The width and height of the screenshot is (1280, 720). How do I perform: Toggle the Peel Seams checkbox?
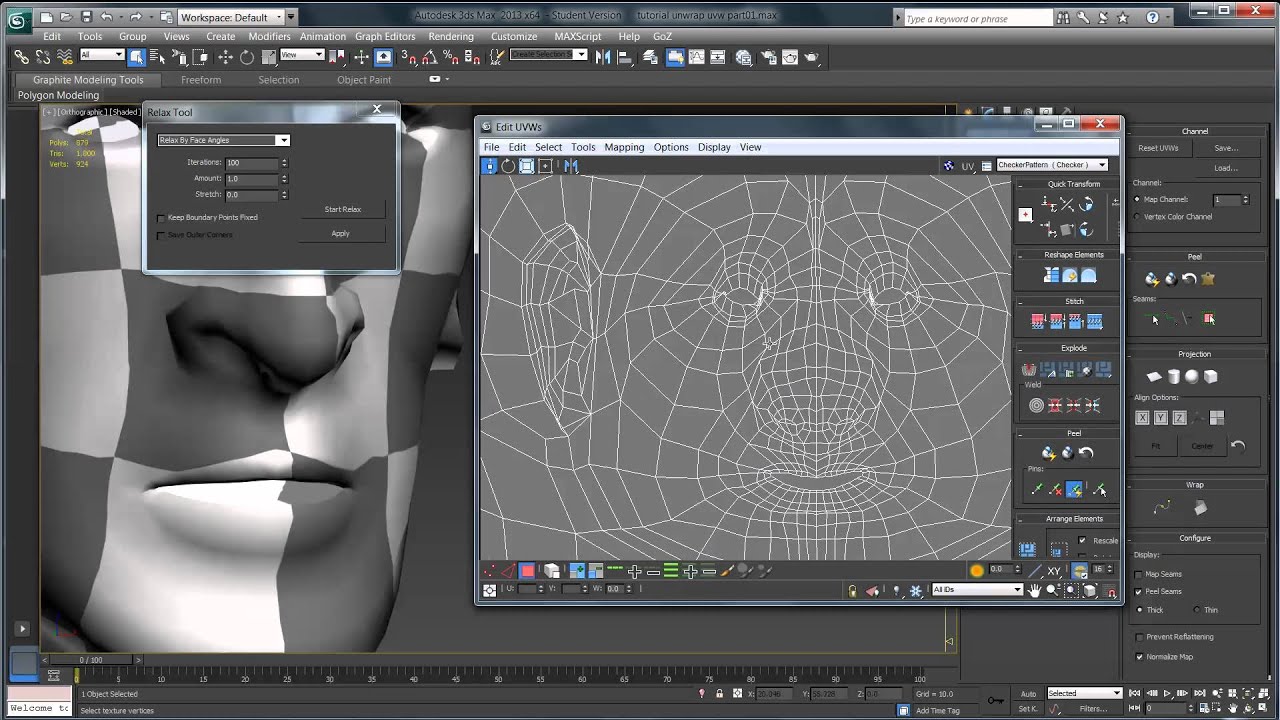pos(1139,592)
